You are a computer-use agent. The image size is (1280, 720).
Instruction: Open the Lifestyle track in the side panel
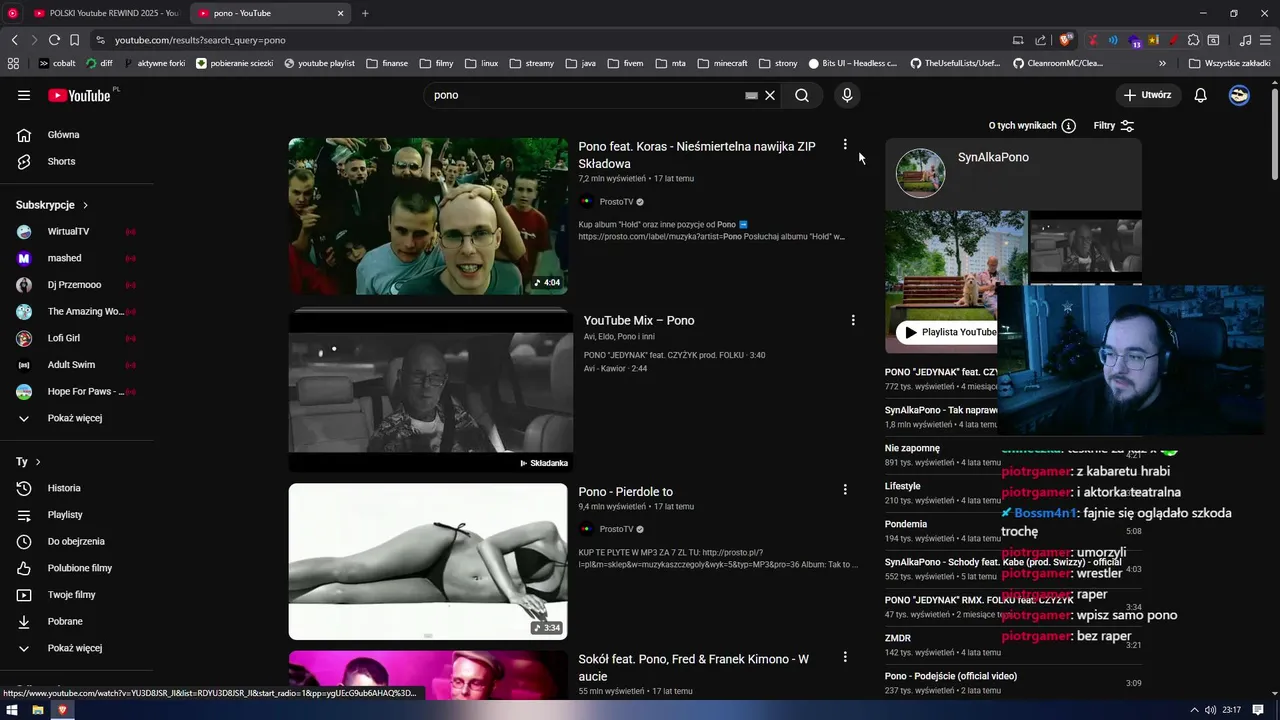pos(903,486)
